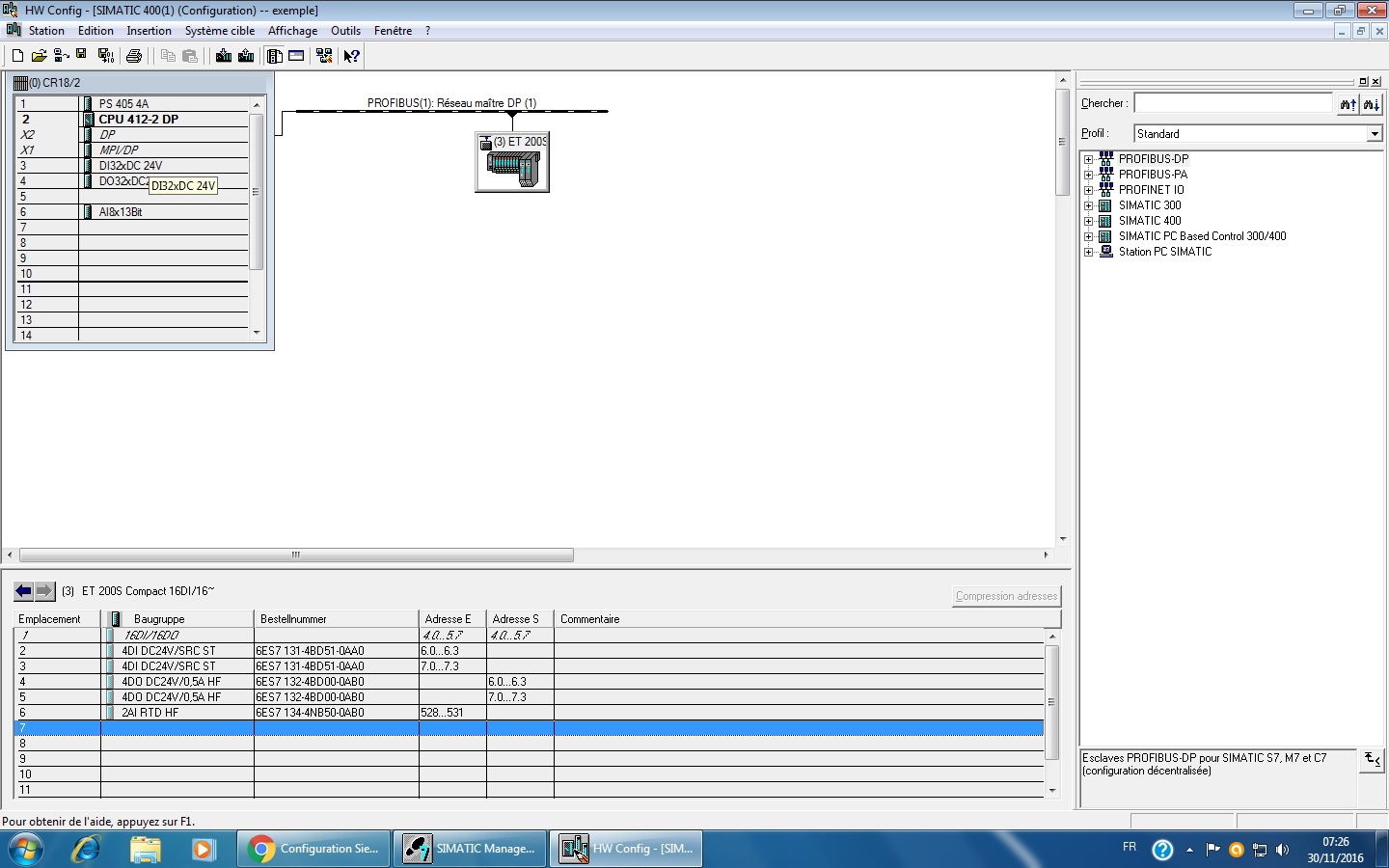Click the search downward binoculars button
The image size is (1389, 868).
click(1371, 104)
